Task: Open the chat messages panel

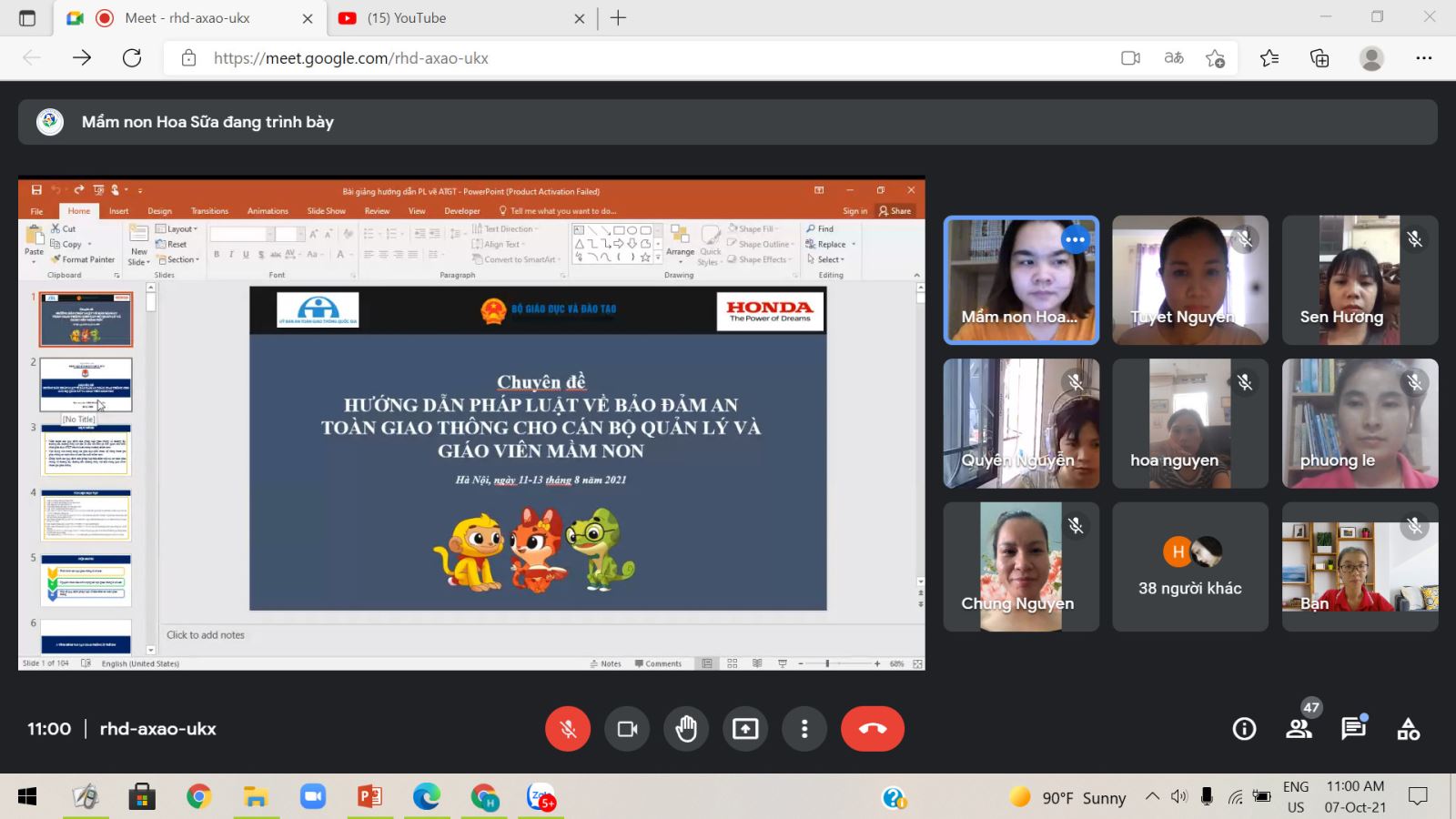Action: click(x=1353, y=729)
